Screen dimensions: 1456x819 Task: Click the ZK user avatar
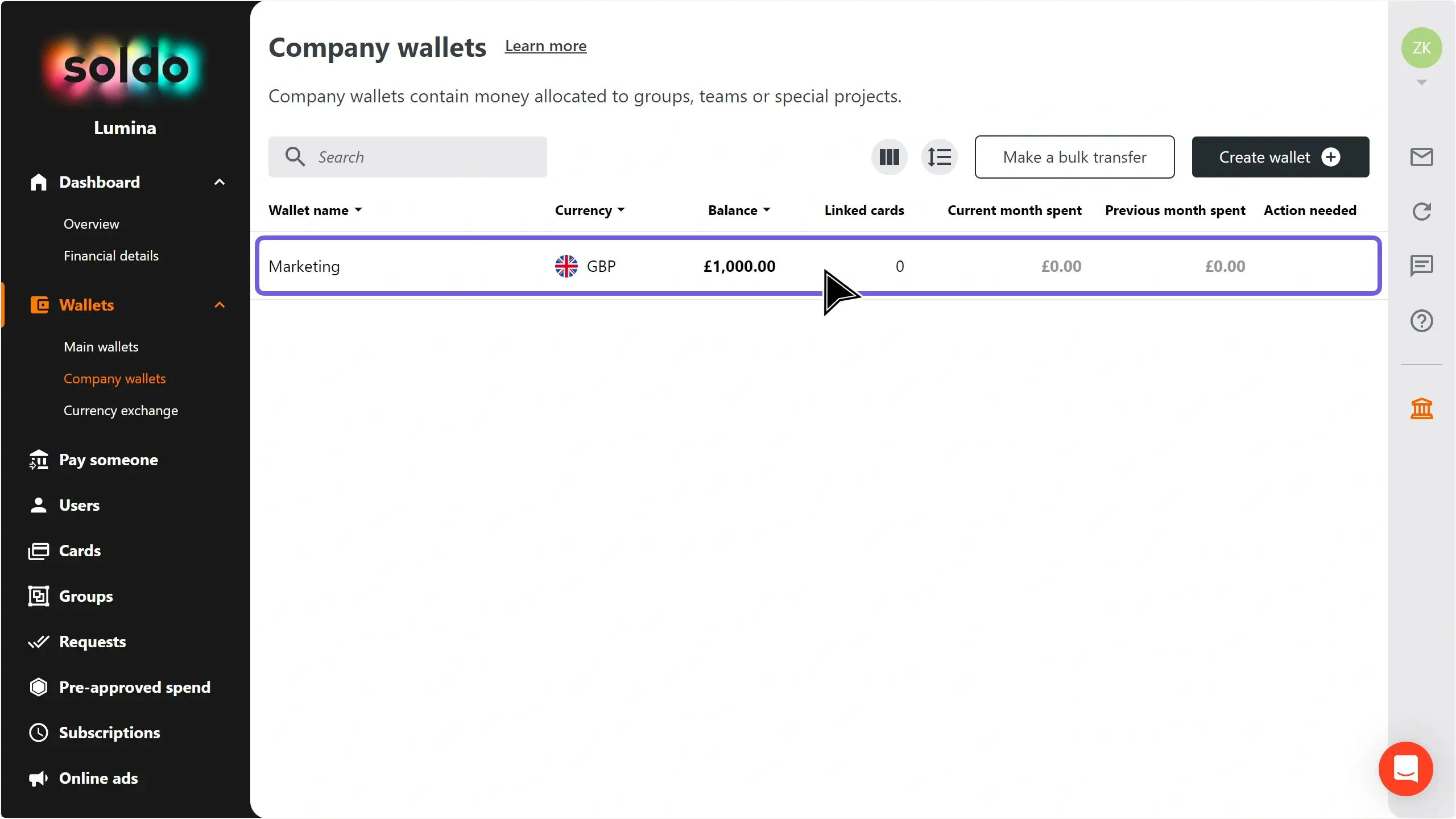(x=1421, y=48)
